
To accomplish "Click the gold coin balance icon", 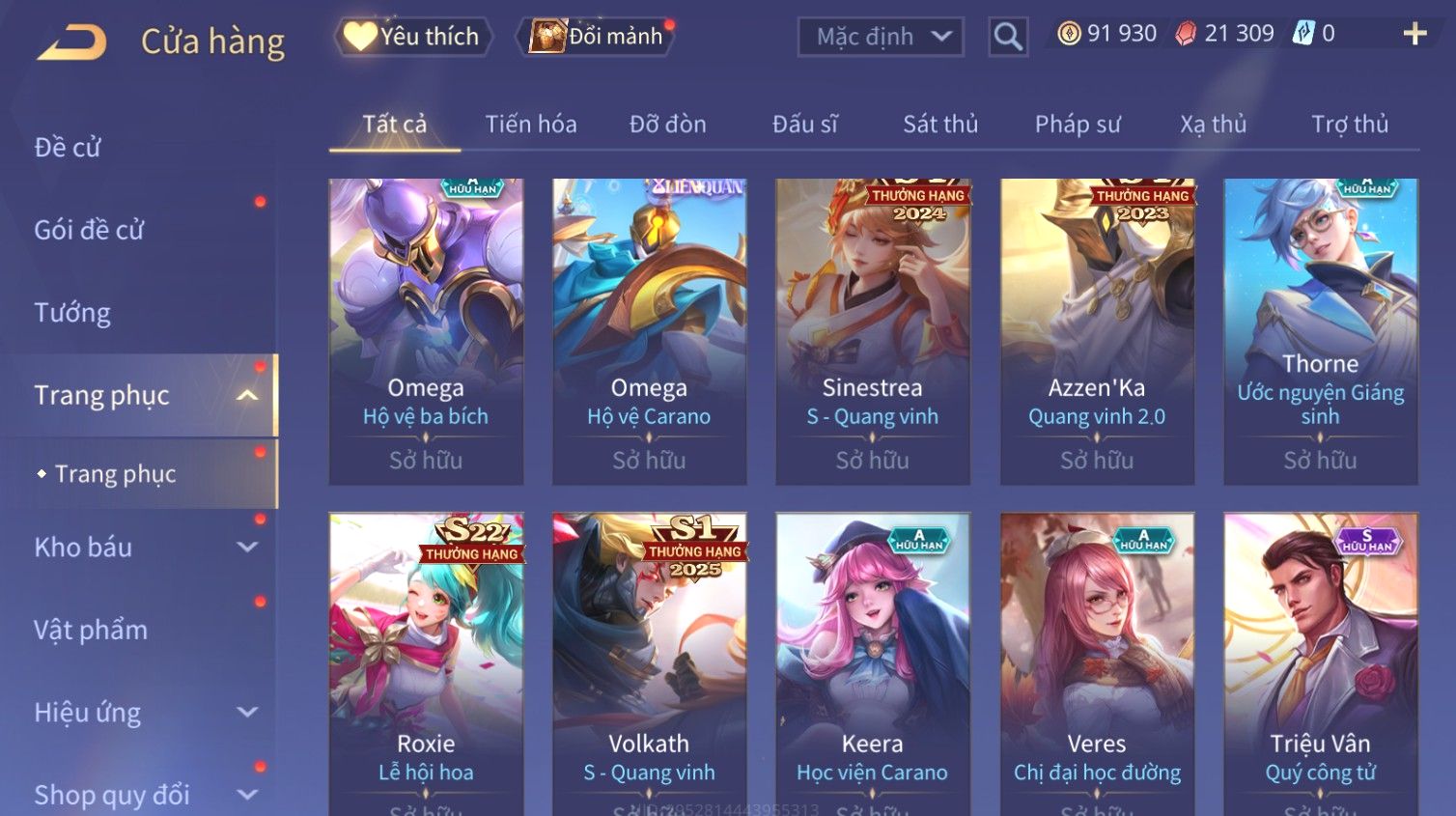I will [1069, 34].
